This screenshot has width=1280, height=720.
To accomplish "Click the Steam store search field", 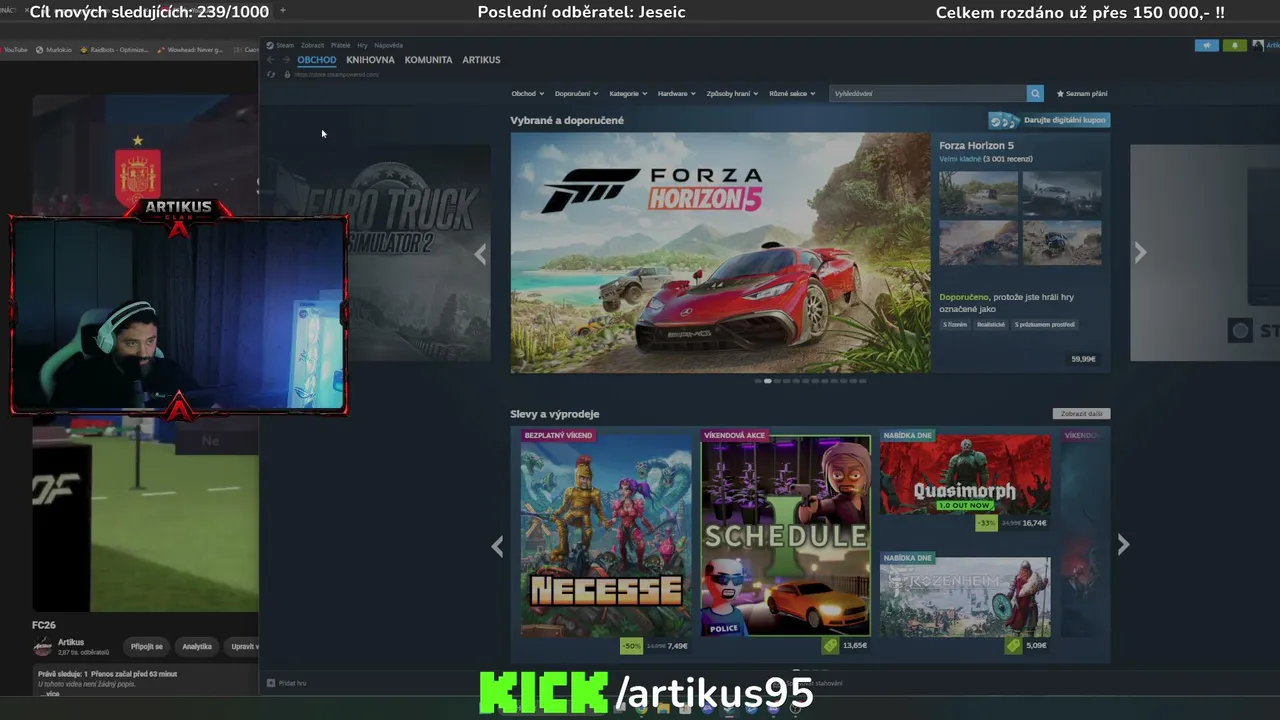I will 928,93.
